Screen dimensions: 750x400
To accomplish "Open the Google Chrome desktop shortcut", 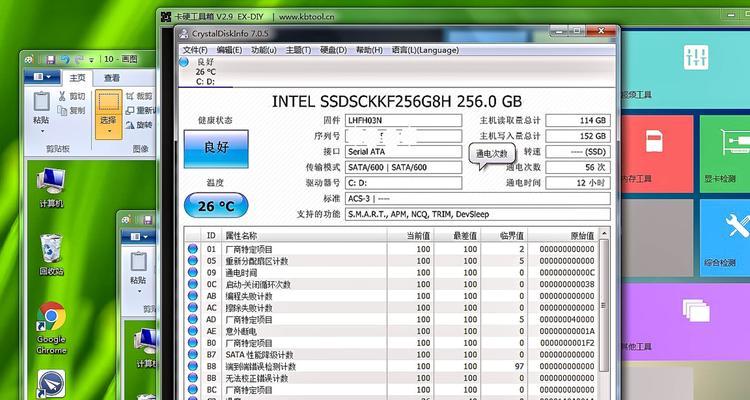I will click(51, 328).
